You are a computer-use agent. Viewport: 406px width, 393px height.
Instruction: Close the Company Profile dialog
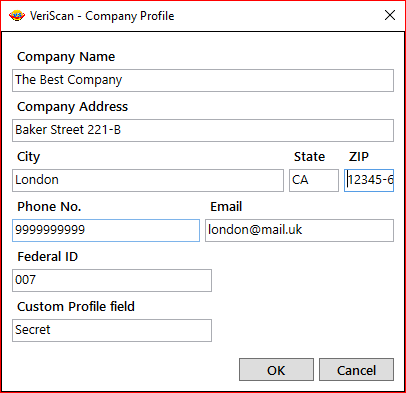[x=390, y=15]
